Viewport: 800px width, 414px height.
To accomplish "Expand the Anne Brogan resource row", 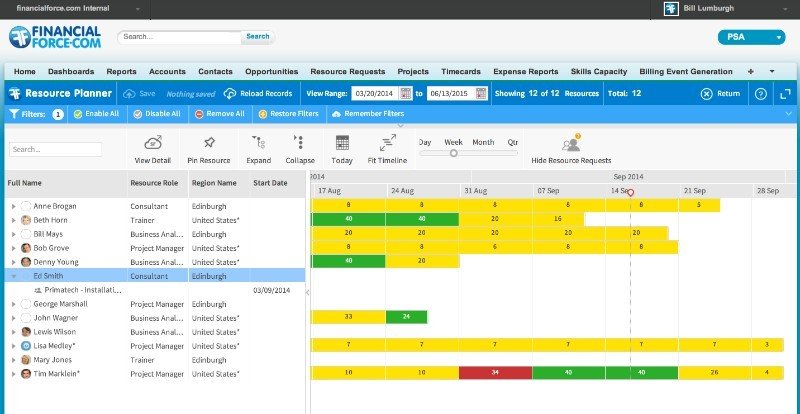I will click(13, 205).
